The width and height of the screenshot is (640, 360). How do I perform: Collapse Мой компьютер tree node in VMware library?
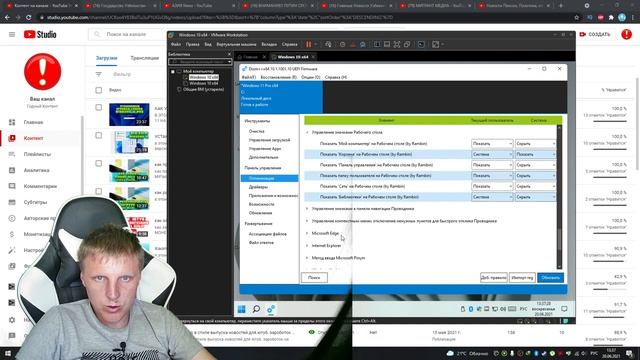coord(173,71)
